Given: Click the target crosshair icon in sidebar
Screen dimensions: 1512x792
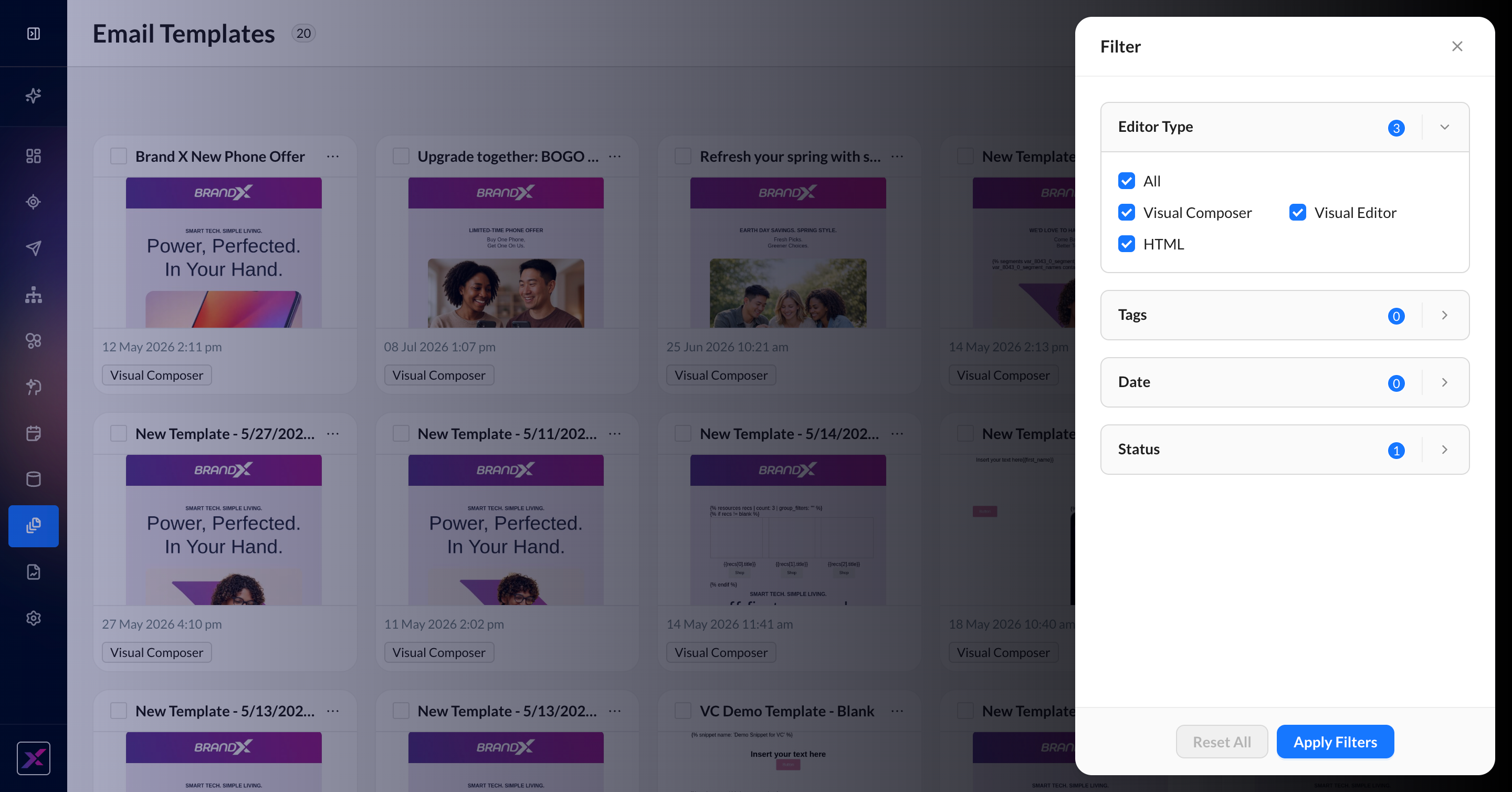Looking at the screenshot, I should [x=34, y=202].
